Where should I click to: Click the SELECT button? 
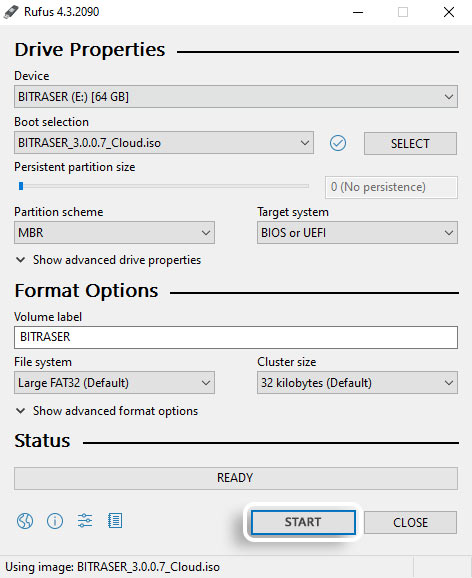(x=410, y=143)
